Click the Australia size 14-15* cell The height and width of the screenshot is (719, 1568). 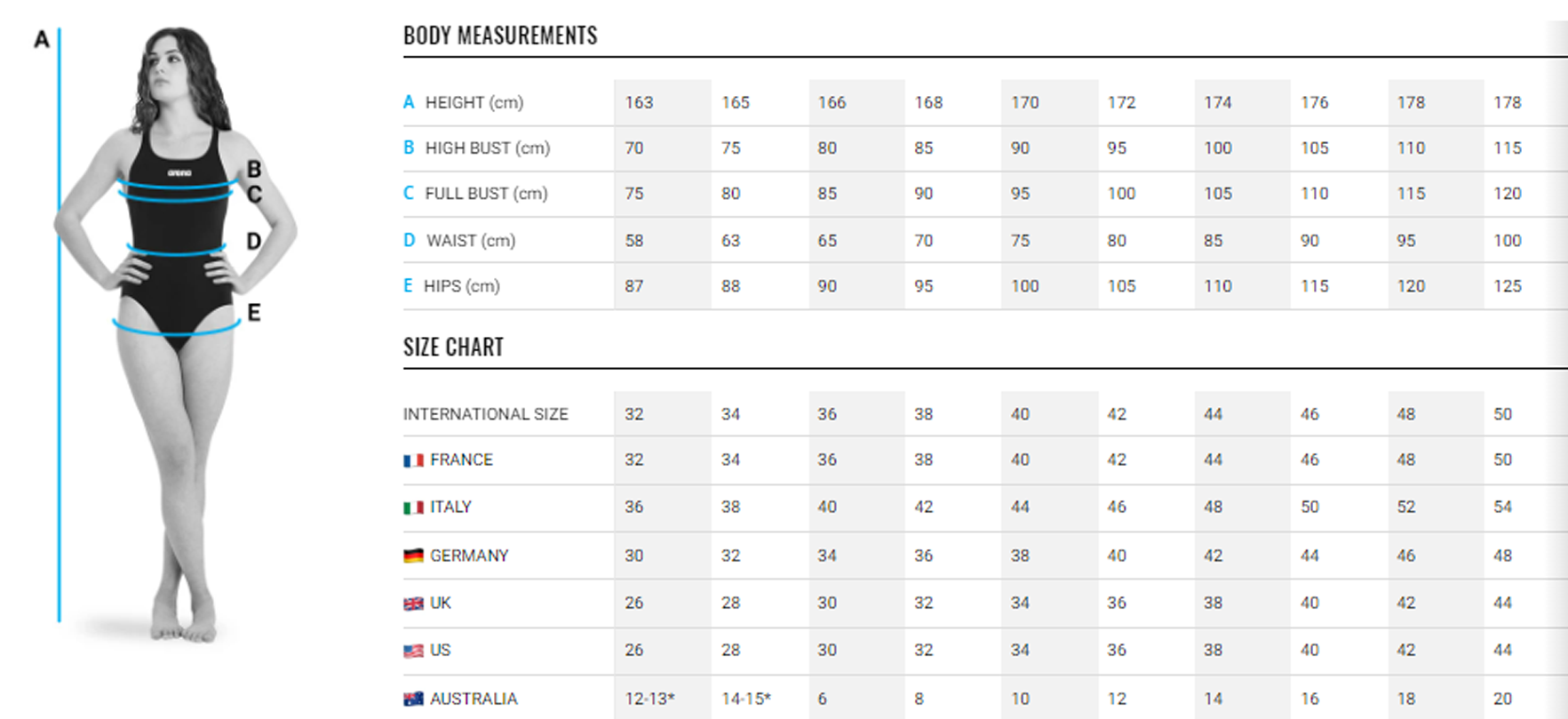click(746, 699)
